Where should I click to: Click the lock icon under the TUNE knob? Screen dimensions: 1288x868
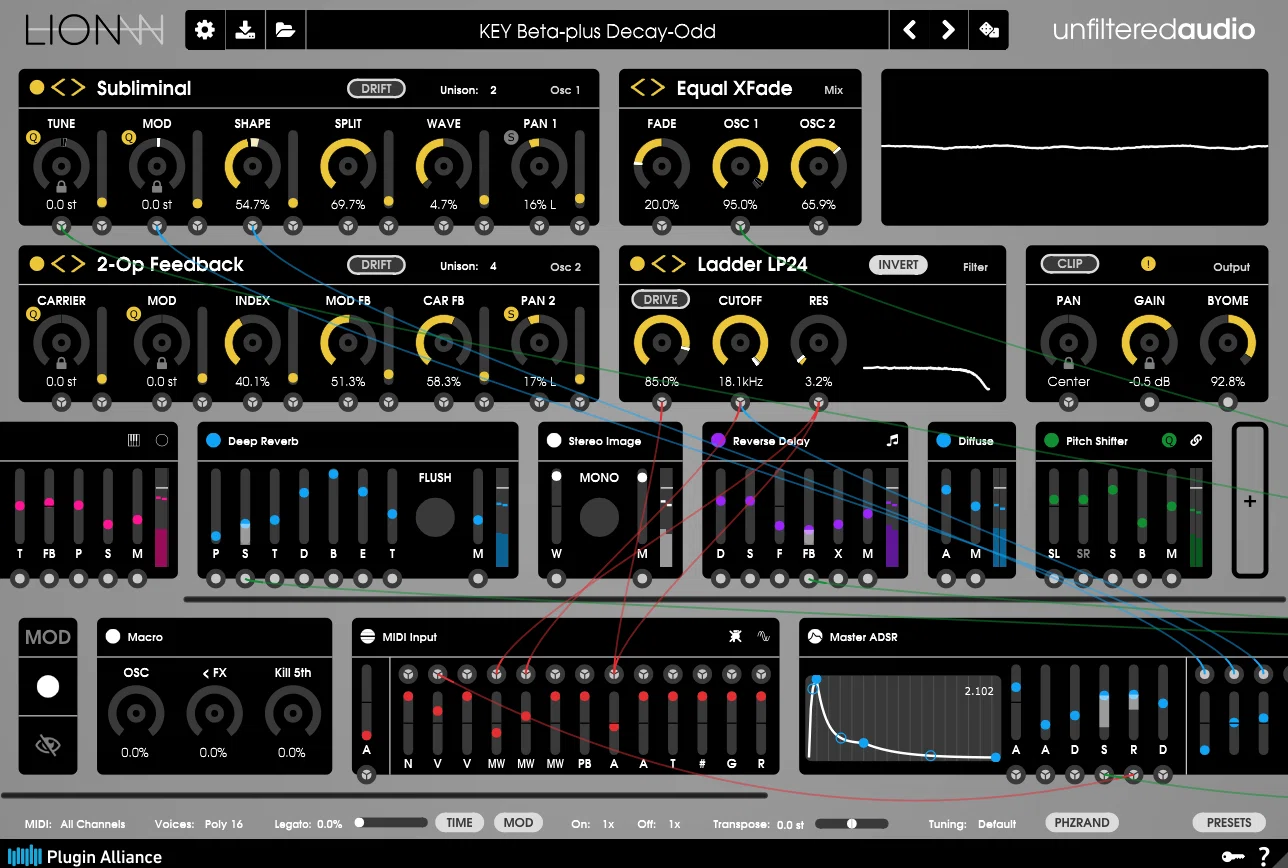pyautogui.click(x=61, y=186)
